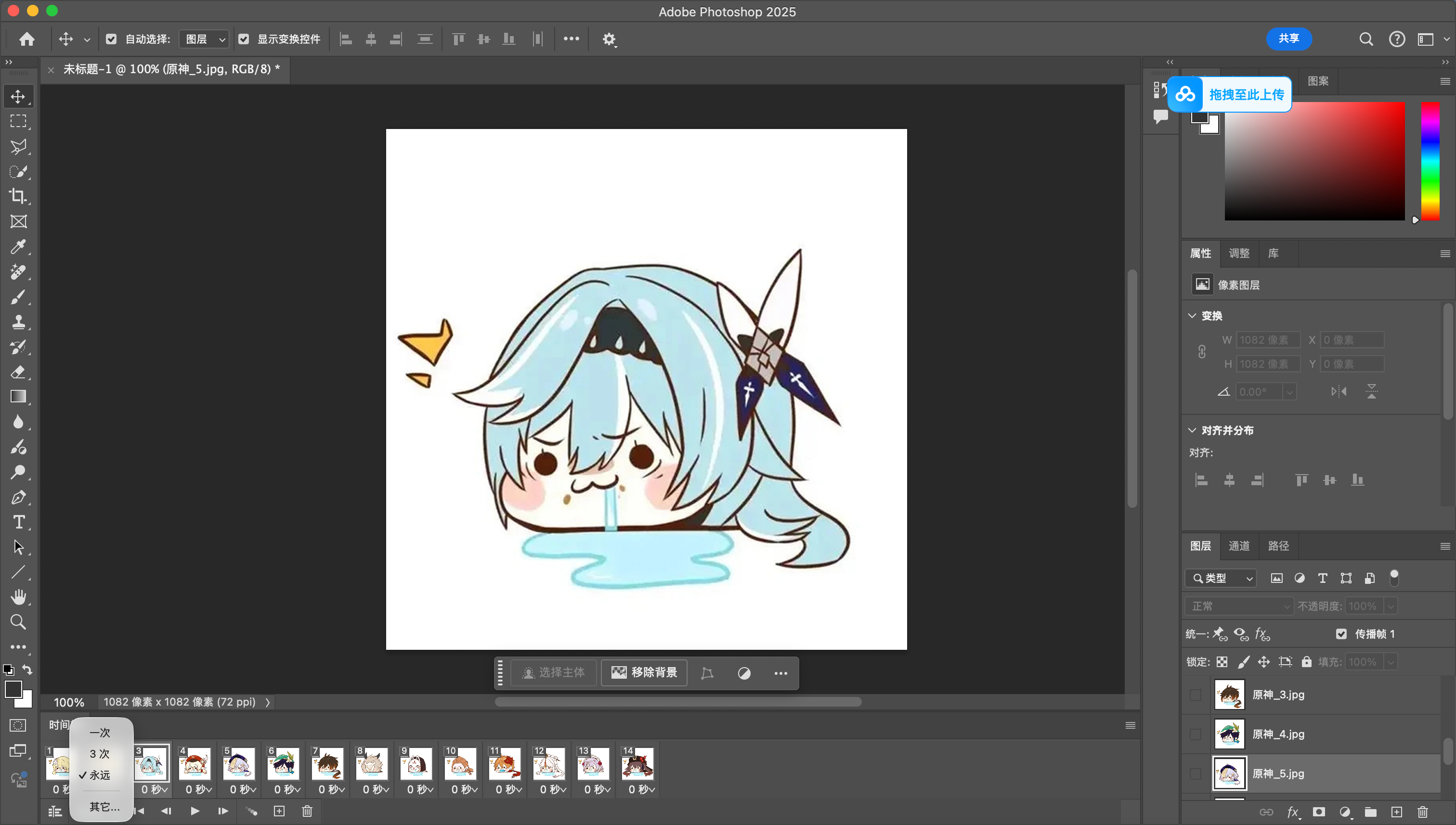
Task: Open the 图层 auto-select dropdown
Action: [205, 39]
